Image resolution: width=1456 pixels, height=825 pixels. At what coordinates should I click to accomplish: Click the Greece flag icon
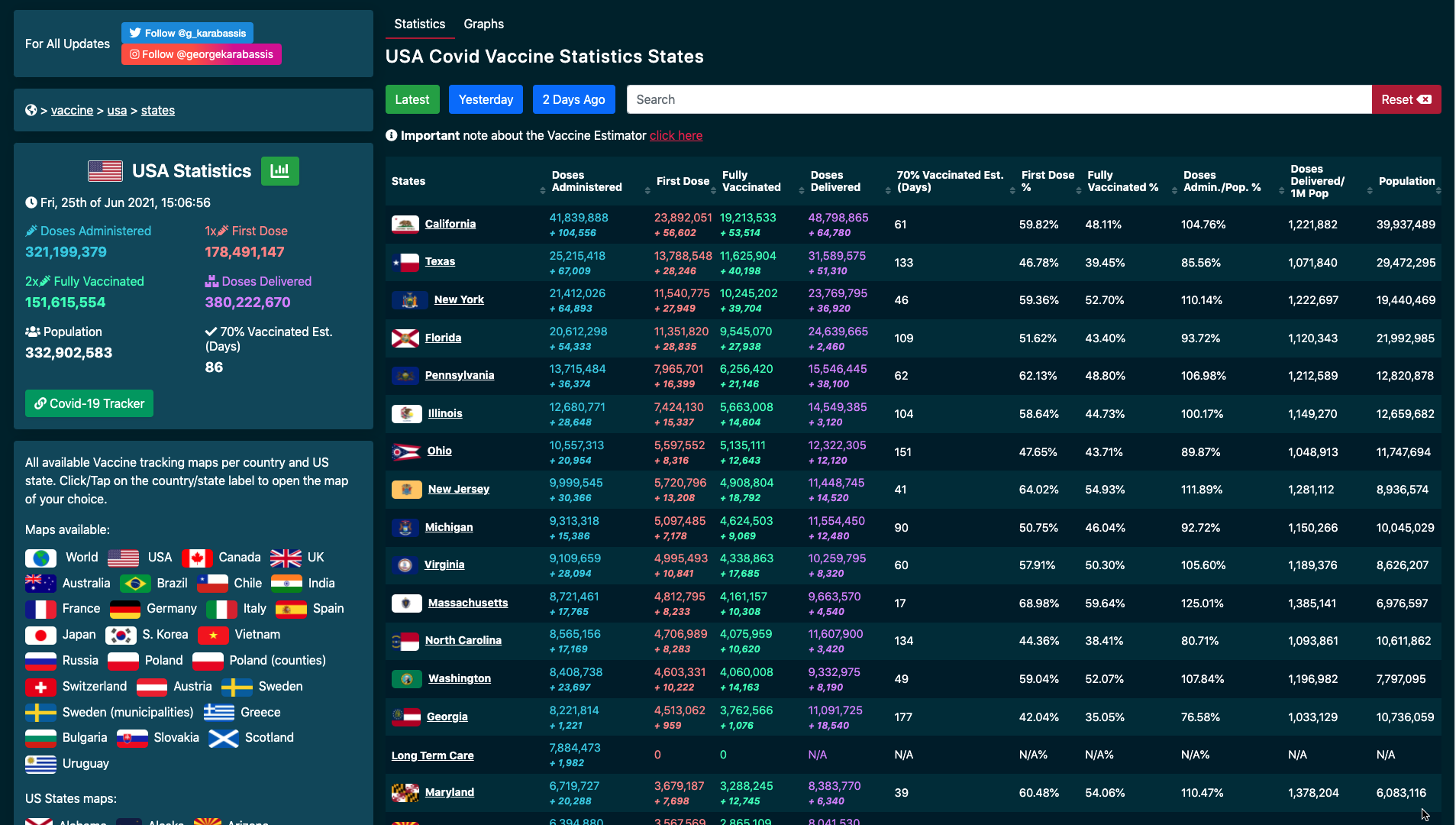coord(219,713)
